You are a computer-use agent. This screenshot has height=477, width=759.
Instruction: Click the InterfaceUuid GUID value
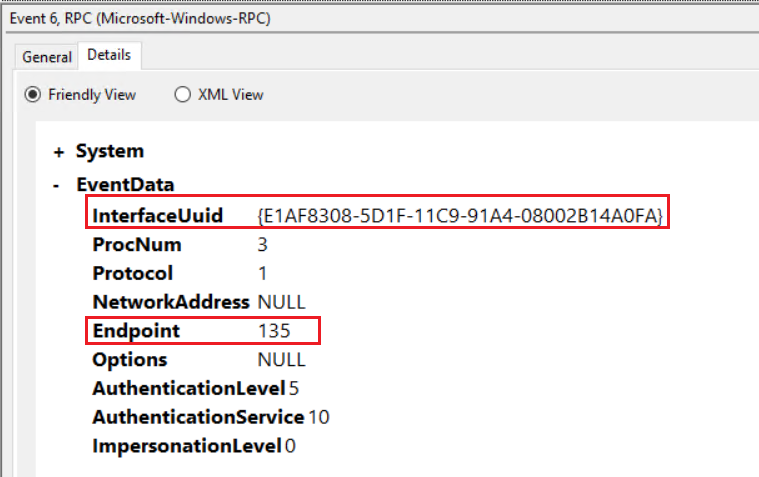tap(460, 215)
